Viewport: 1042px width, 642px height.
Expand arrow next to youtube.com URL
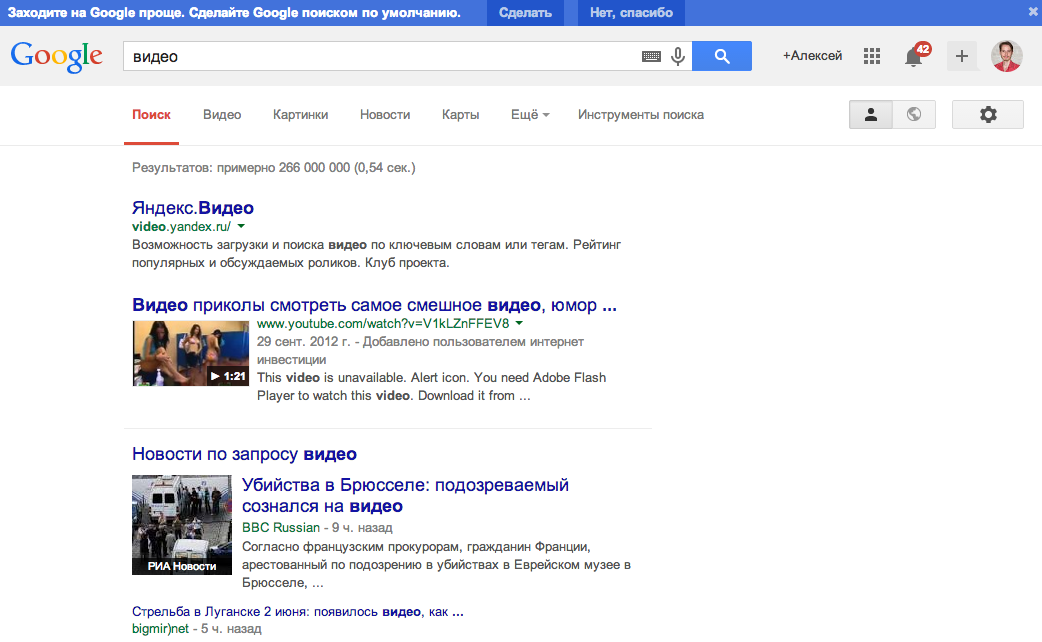tap(519, 324)
